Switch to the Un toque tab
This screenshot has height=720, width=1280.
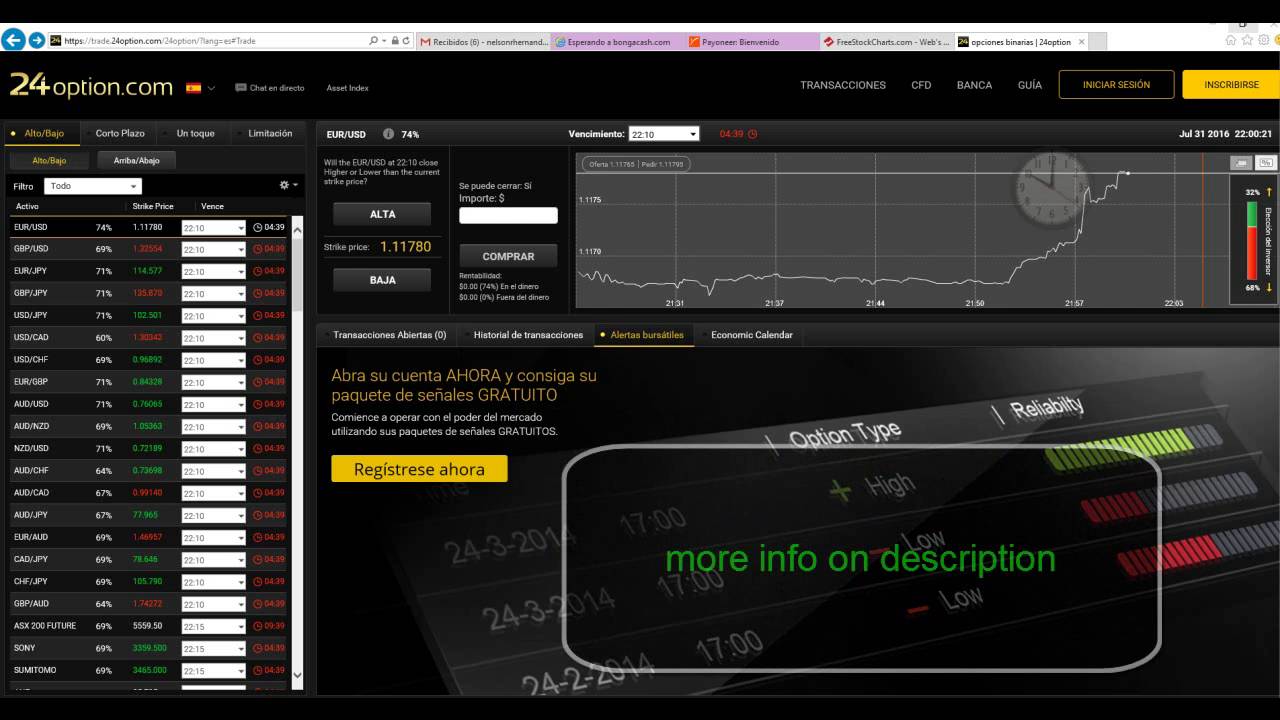point(195,133)
